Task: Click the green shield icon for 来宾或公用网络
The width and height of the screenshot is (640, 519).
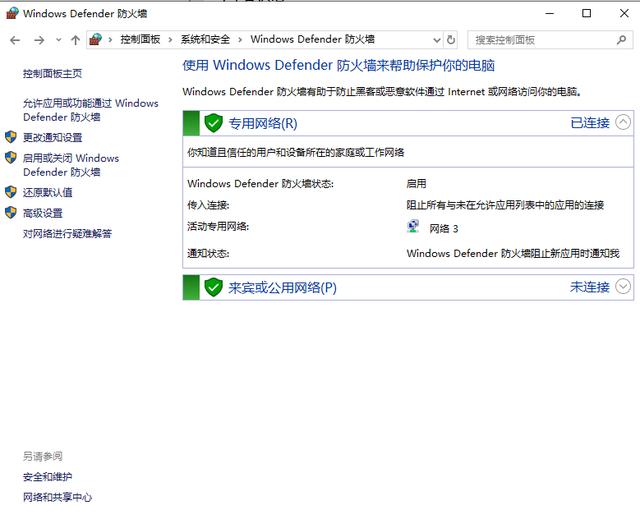Action: click(213, 287)
